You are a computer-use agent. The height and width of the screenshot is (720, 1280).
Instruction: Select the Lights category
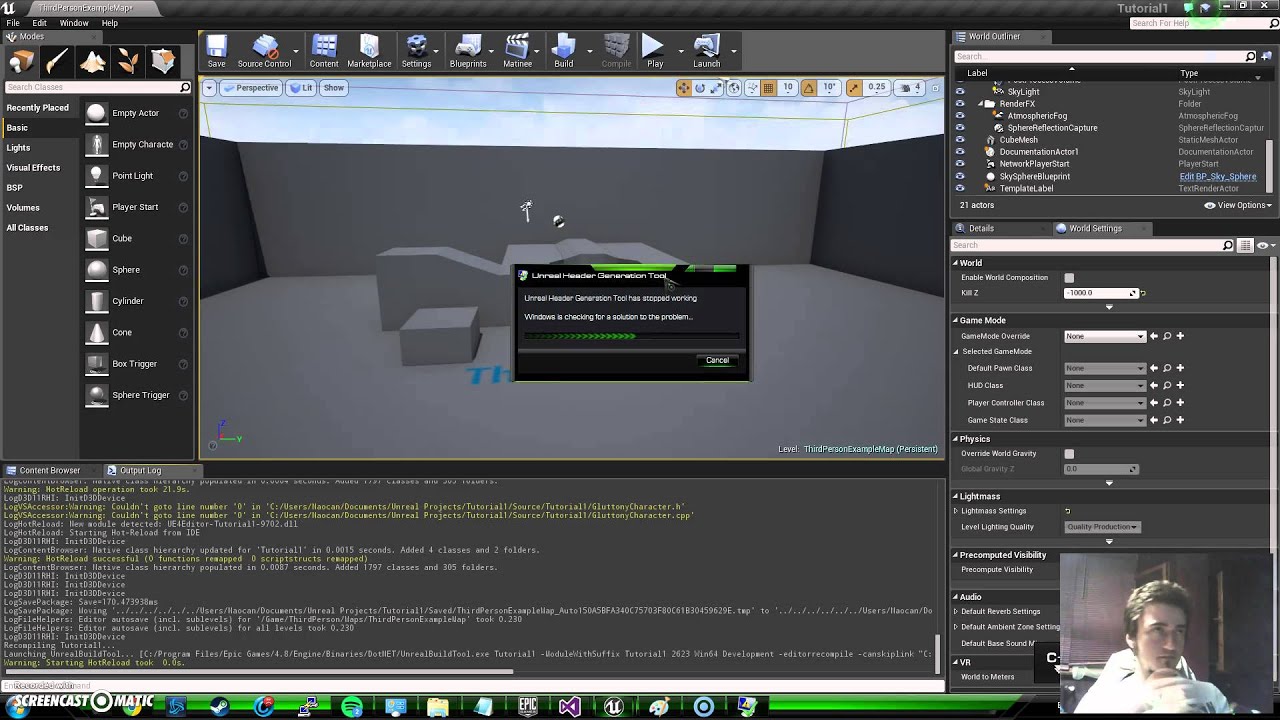pos(18,148)
